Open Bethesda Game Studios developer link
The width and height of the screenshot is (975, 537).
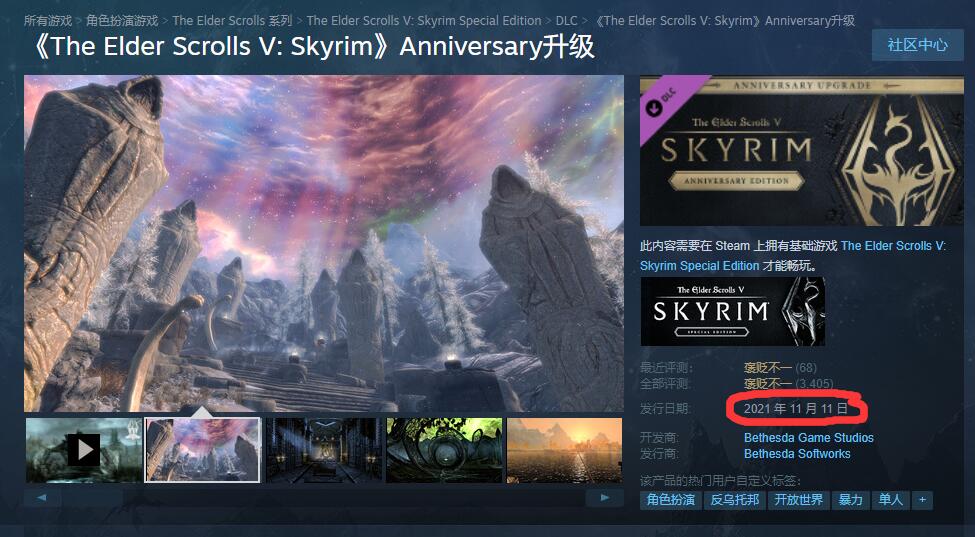point(808,438)
